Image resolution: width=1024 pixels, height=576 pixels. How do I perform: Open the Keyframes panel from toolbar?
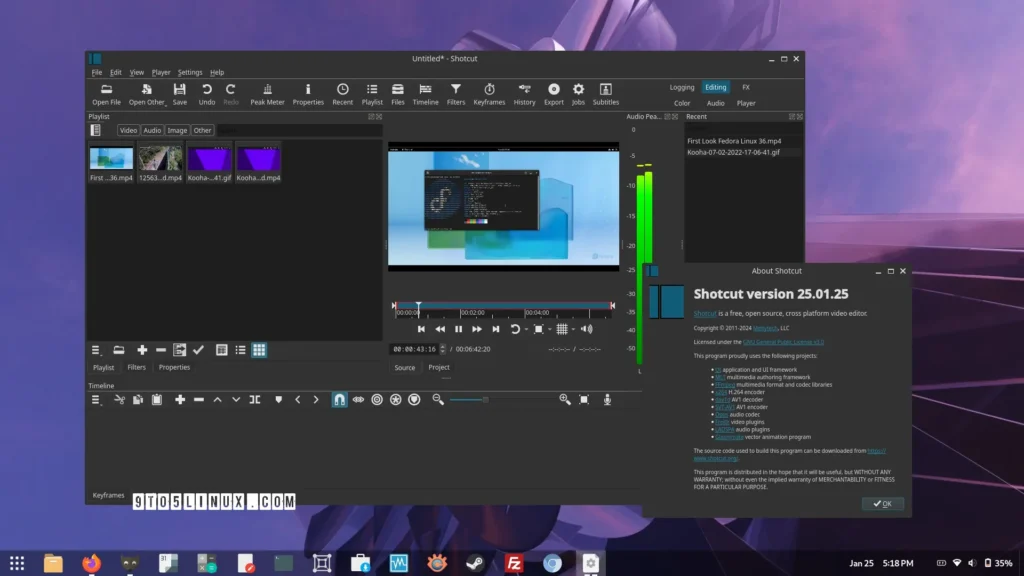(489, 94)
